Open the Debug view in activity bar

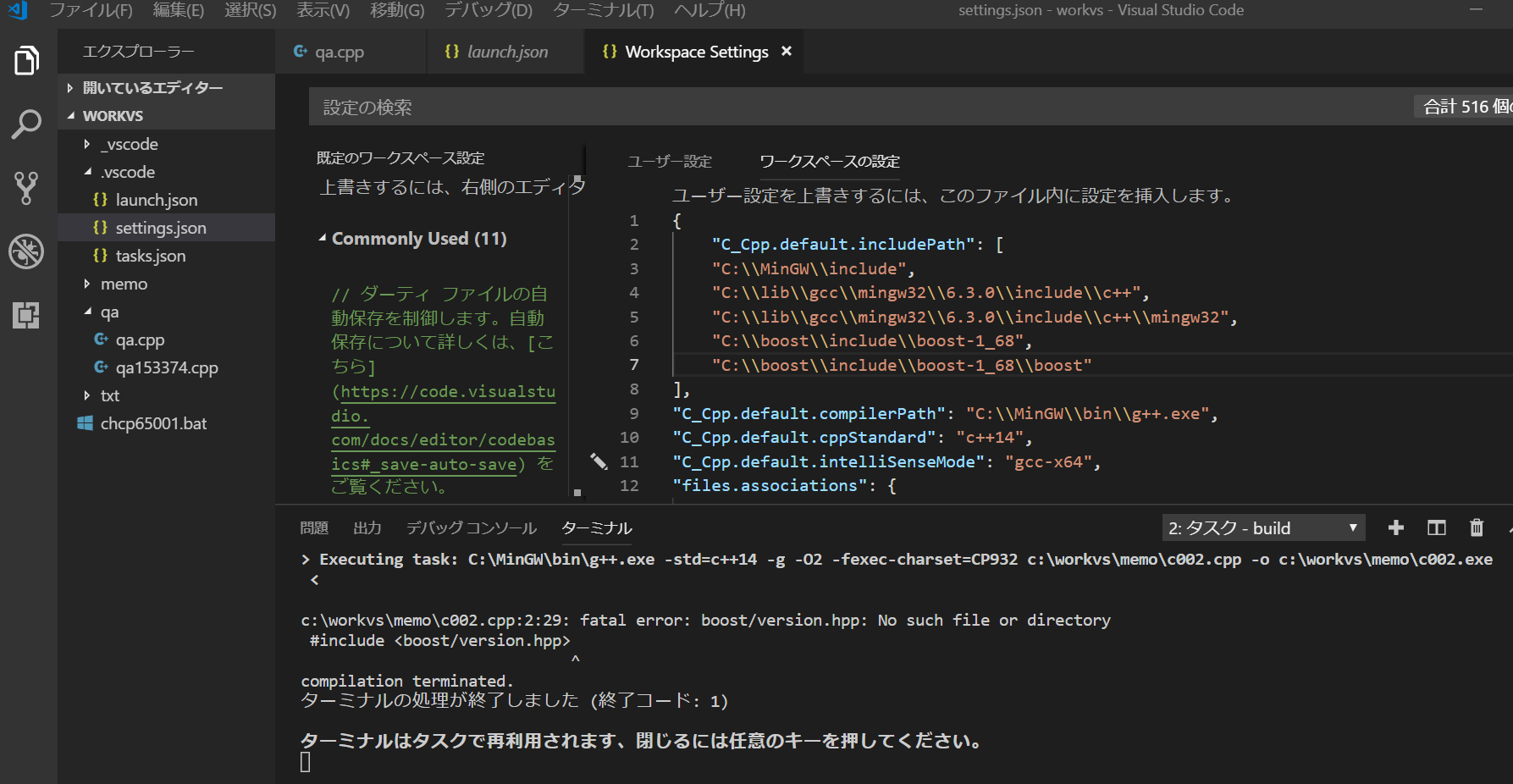[27, 251]
